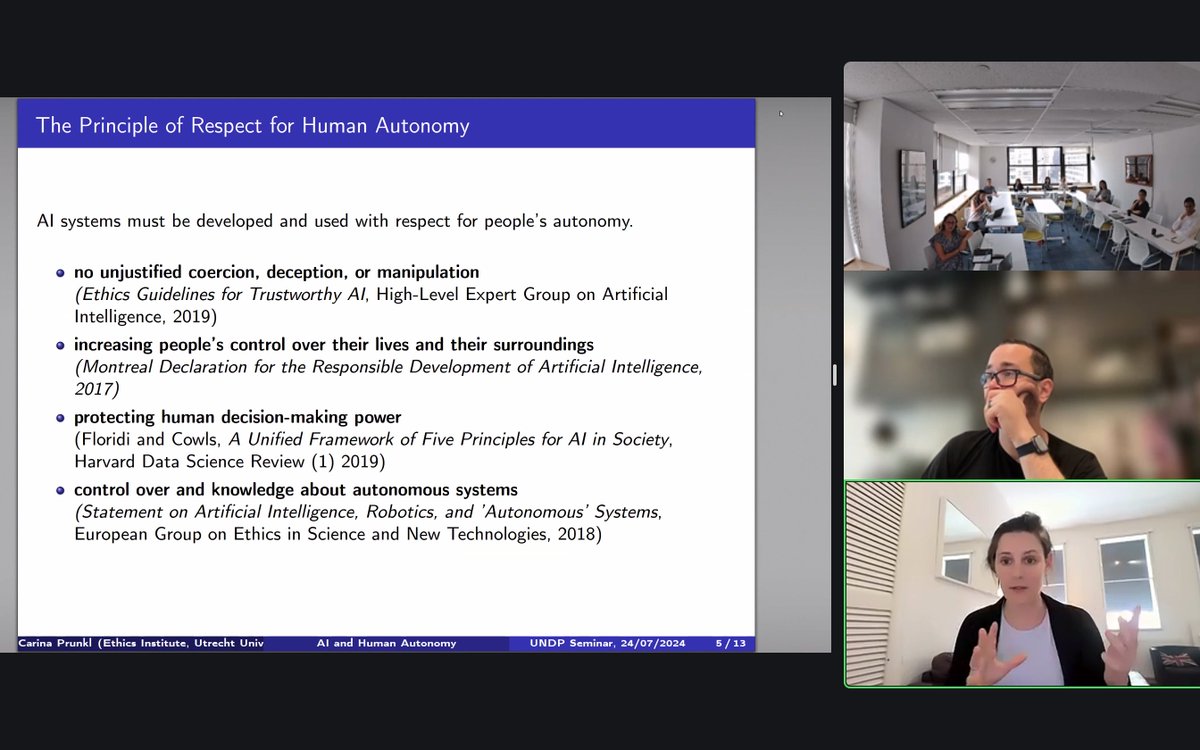
Task: Click 'European Group on Ethics in Science' line
Action: (337, 535)
